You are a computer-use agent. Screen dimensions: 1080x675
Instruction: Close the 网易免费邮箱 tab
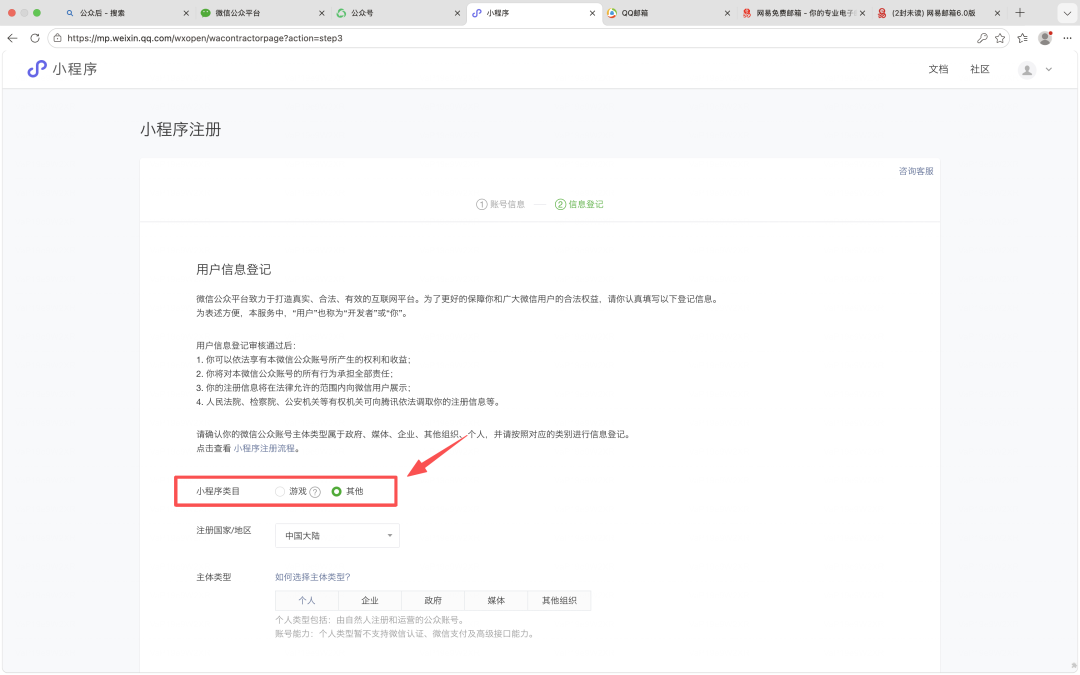point(862,13)
